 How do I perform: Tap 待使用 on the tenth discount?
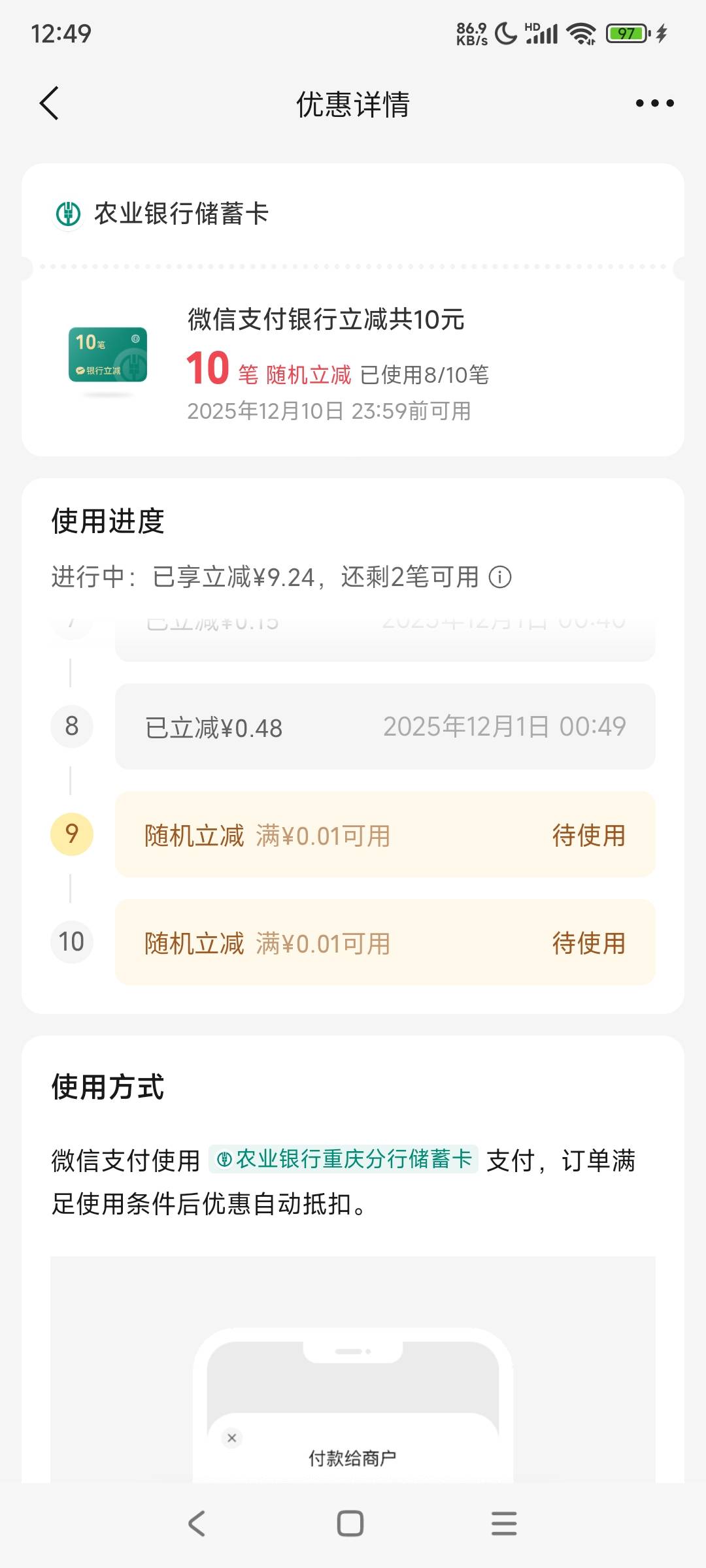588,943
